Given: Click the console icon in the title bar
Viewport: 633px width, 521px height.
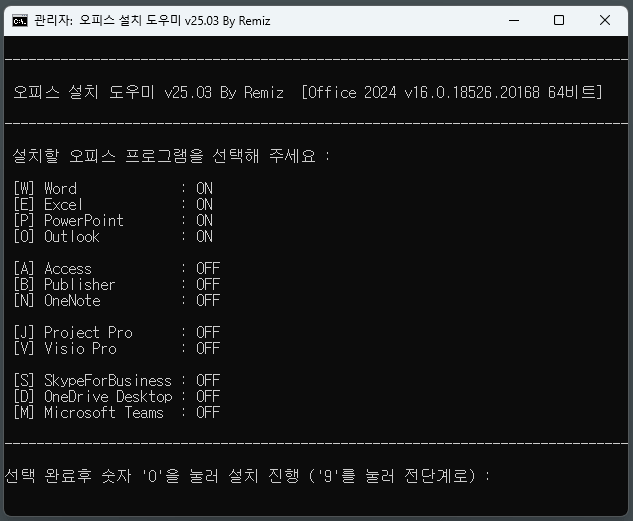Looking at the screenshot, I should coord(20,21).
